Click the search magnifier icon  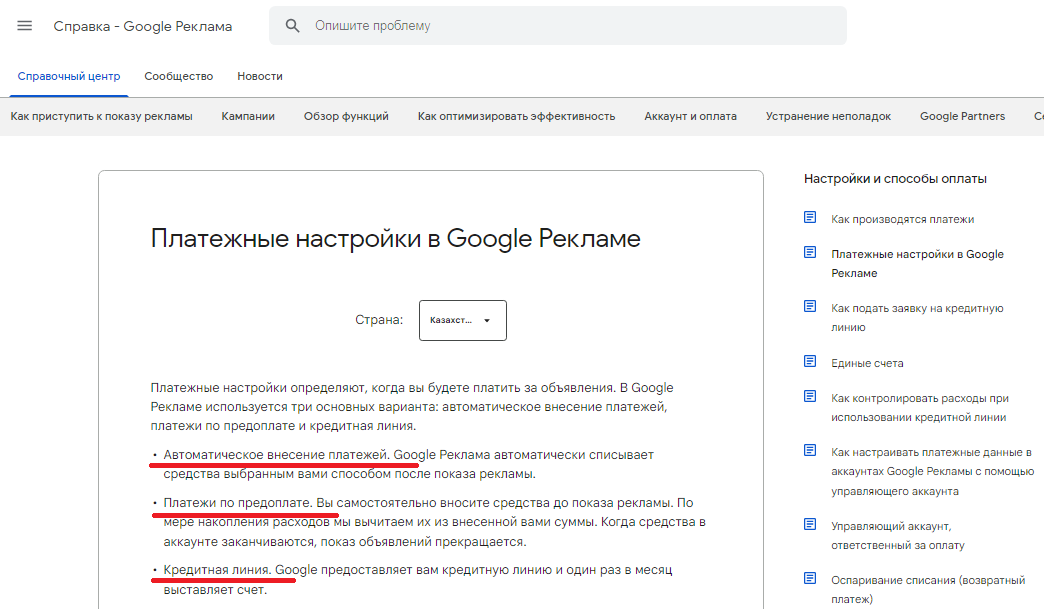click(292, 26)
